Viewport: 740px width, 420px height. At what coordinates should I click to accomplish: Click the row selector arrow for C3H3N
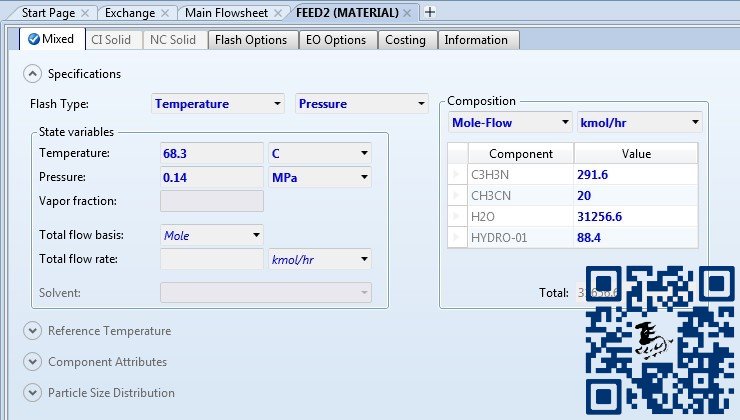[x=457, y=174]
